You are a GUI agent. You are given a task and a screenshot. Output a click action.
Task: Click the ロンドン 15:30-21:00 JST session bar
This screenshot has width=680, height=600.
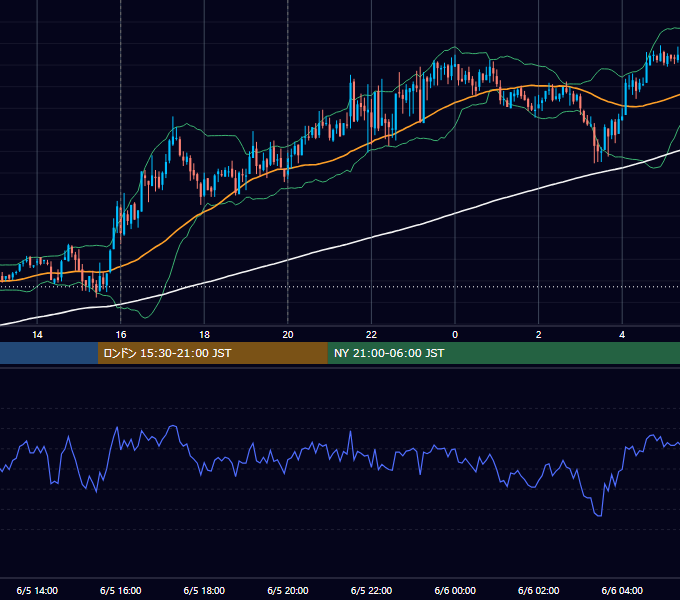click(212, 353)
